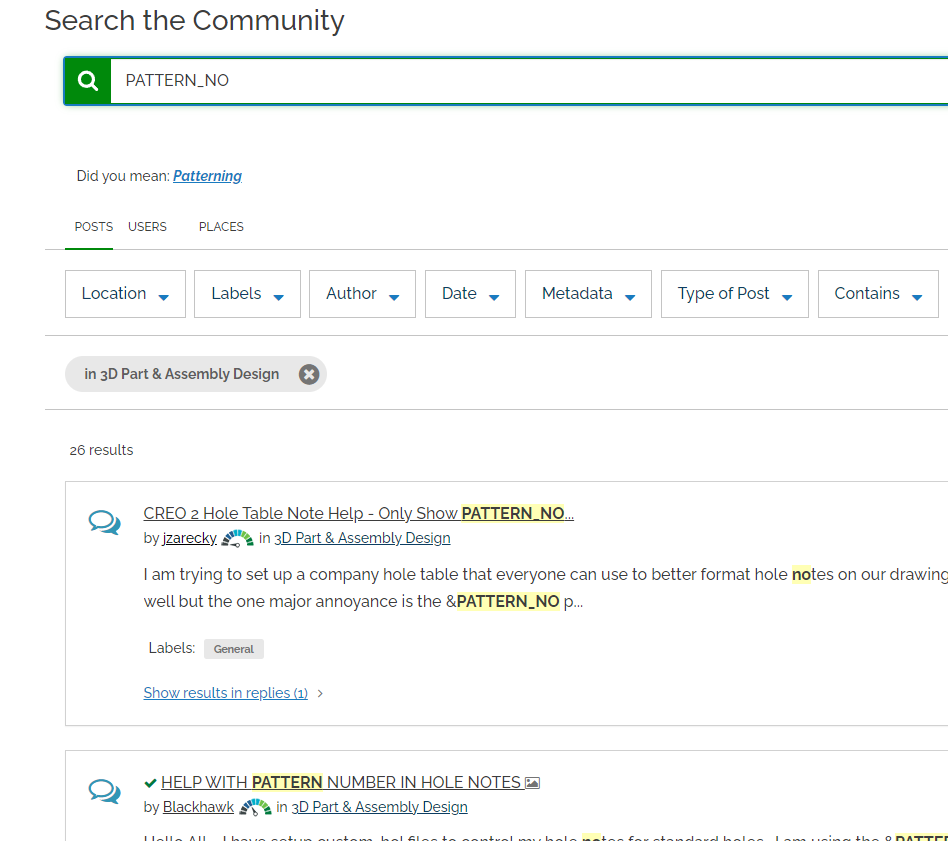The image size is (948, 841).
Task: Click the Patterning suggestion link
Action: tap(207, 176)
